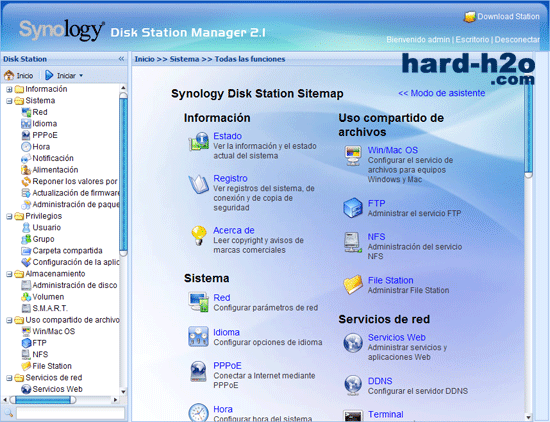The image size is (550, 422).
Task: Collapse the Almacenamiento tree node
Action: tap(9, 274)
